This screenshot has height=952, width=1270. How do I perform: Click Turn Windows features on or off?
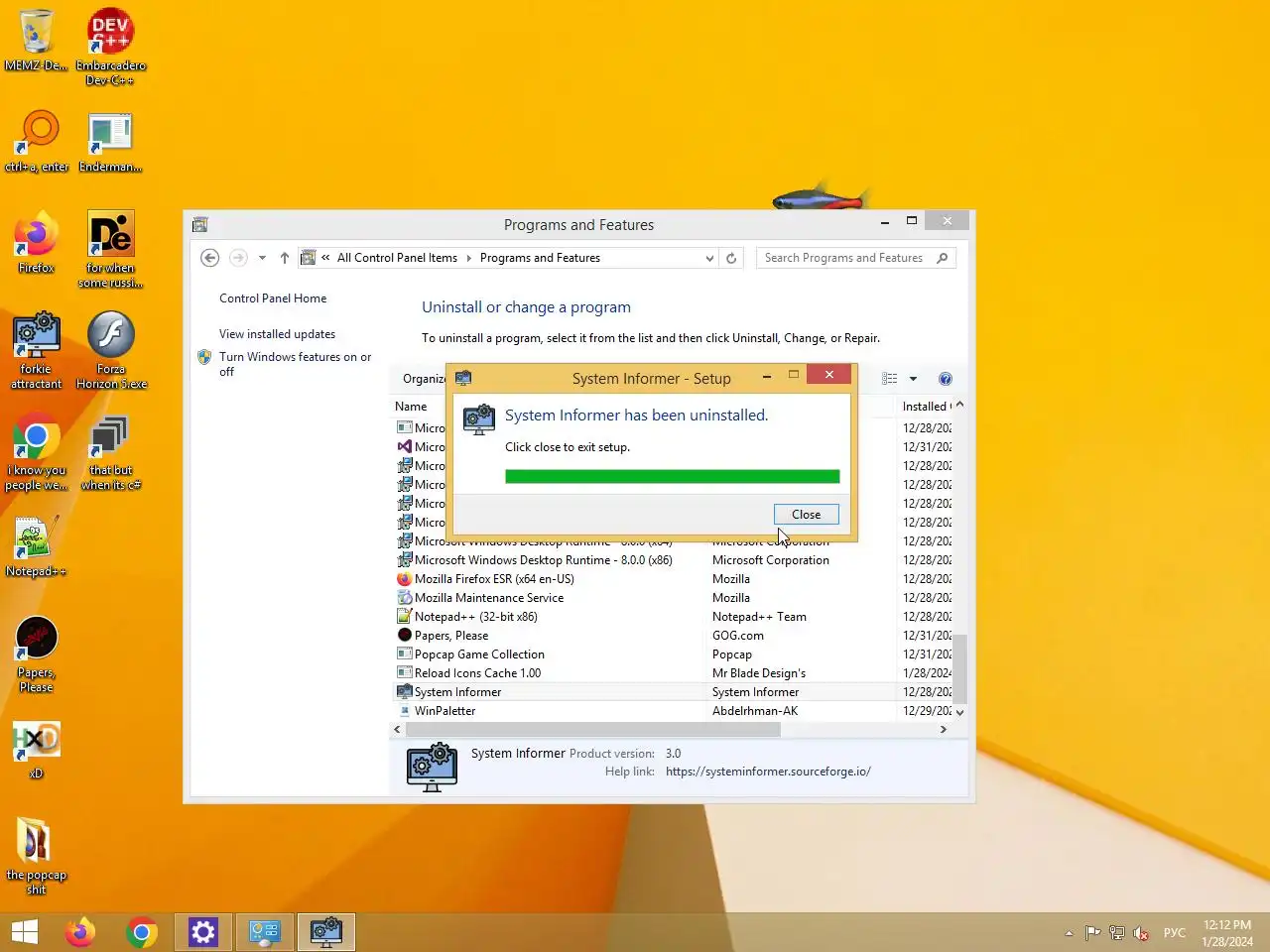click(x=295, y=364)
